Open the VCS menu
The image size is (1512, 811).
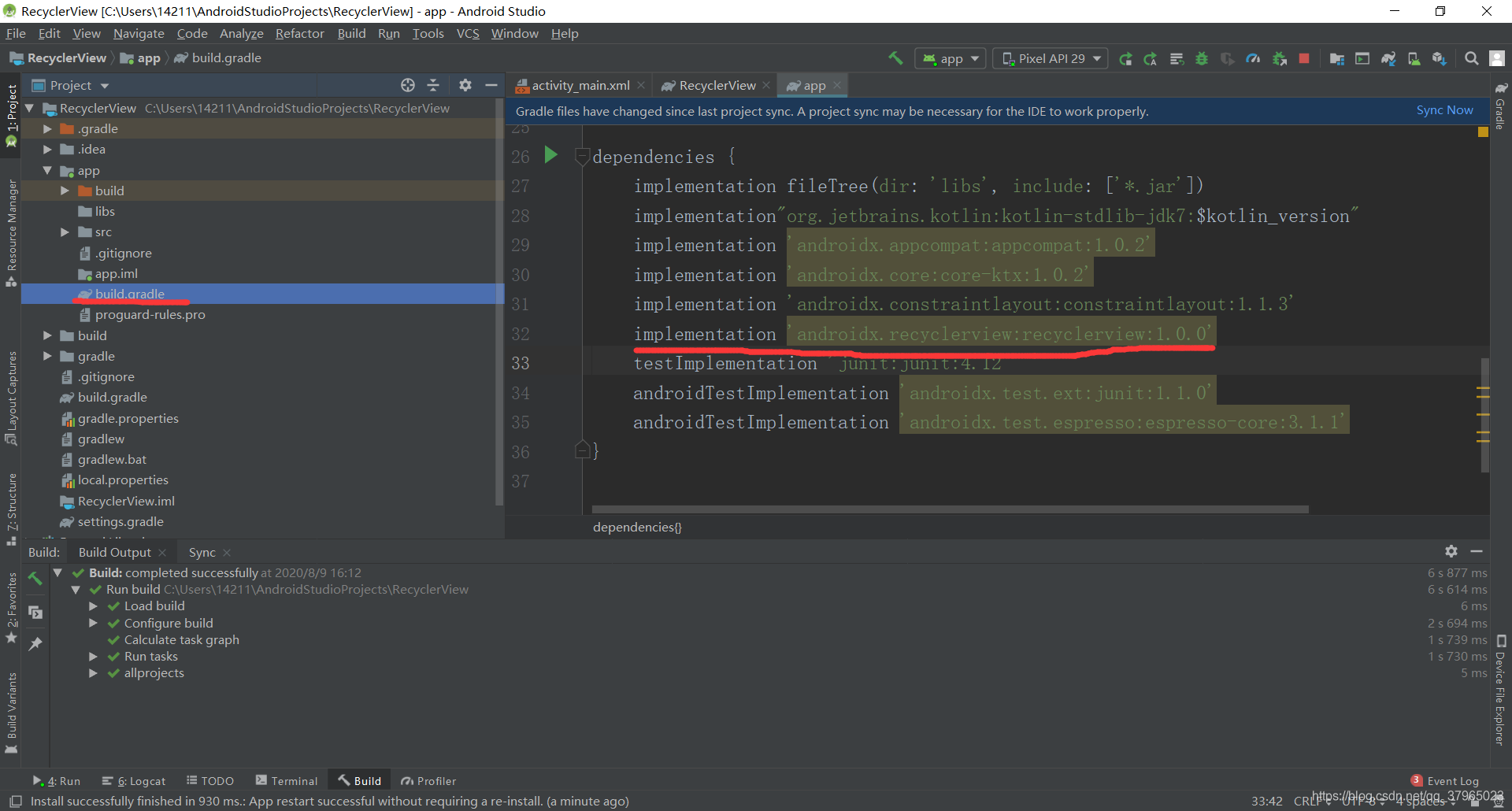point(468,33)
